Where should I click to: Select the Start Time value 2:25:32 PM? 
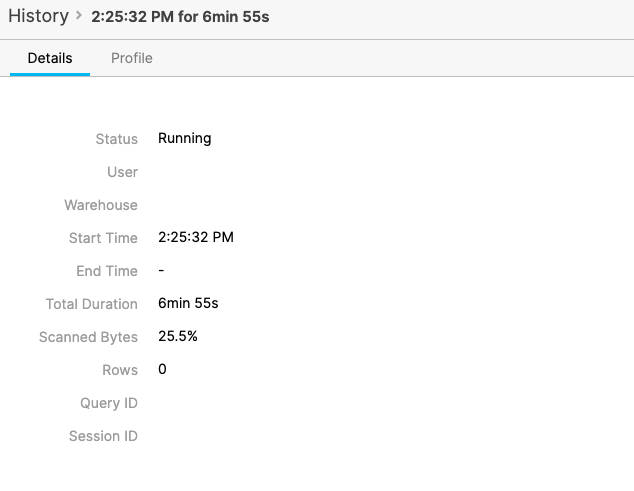(196, 237)
